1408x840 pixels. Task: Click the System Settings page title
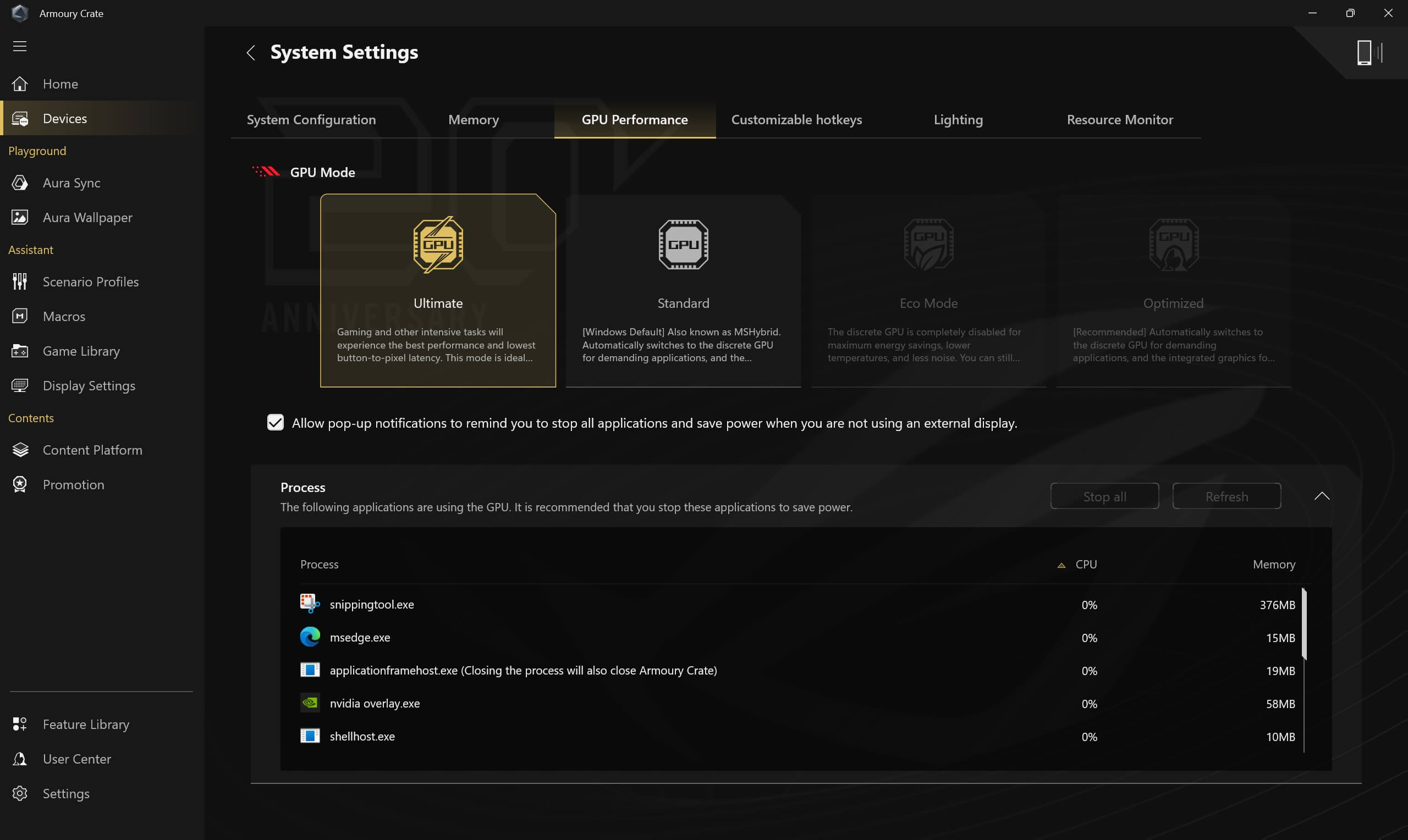[x=344, y=52]
